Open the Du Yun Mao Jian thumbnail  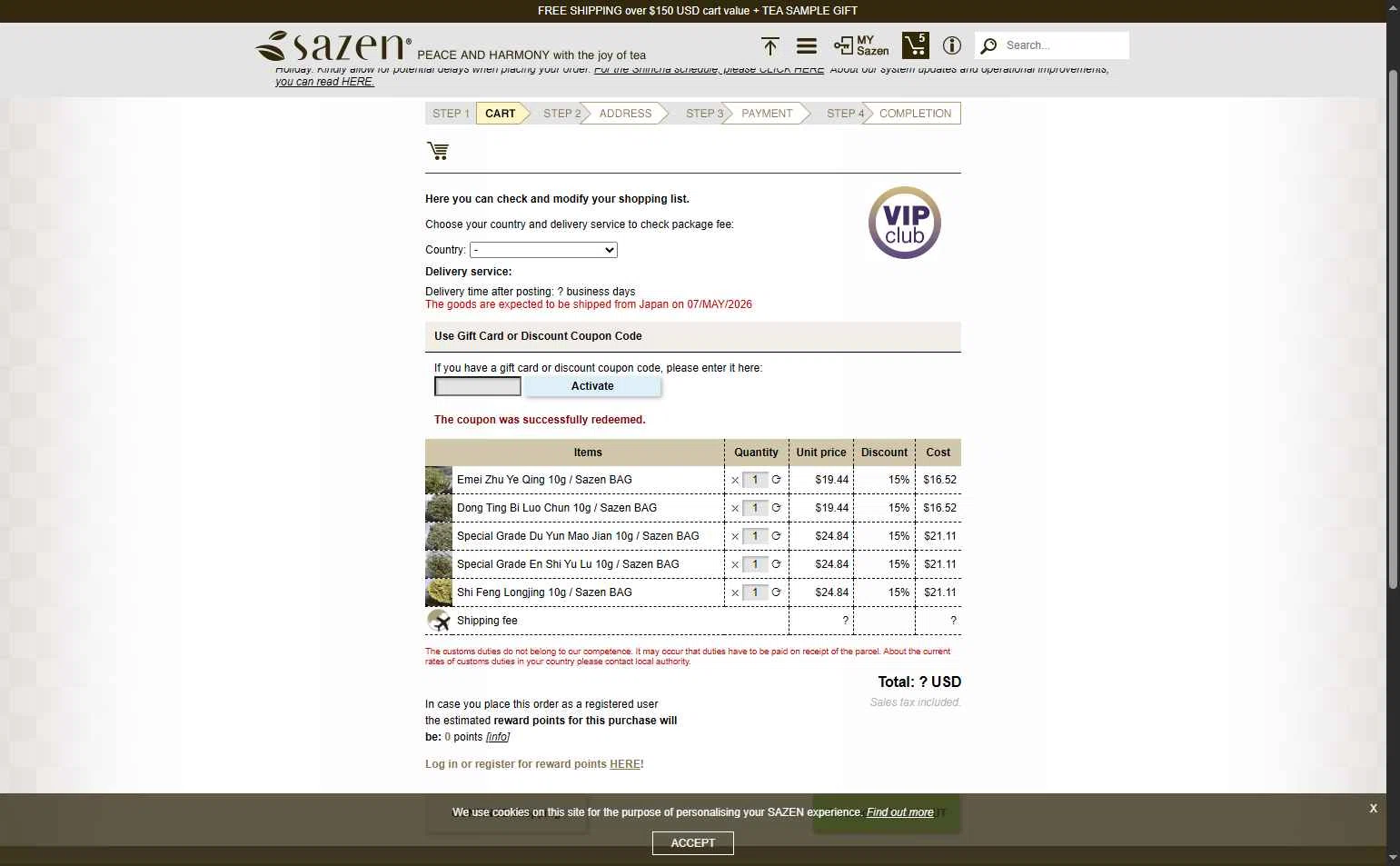click(x=439, y=536)
